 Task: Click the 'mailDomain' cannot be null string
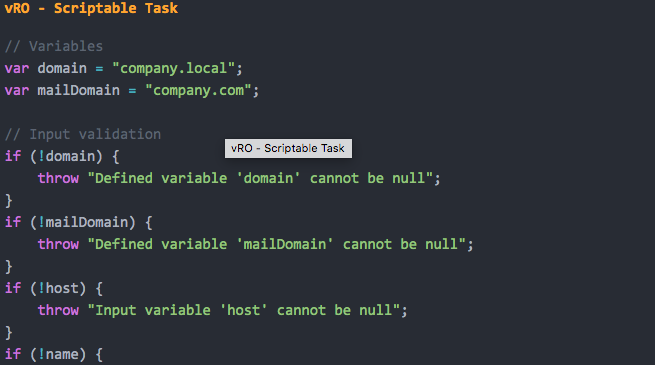(277, 244)
